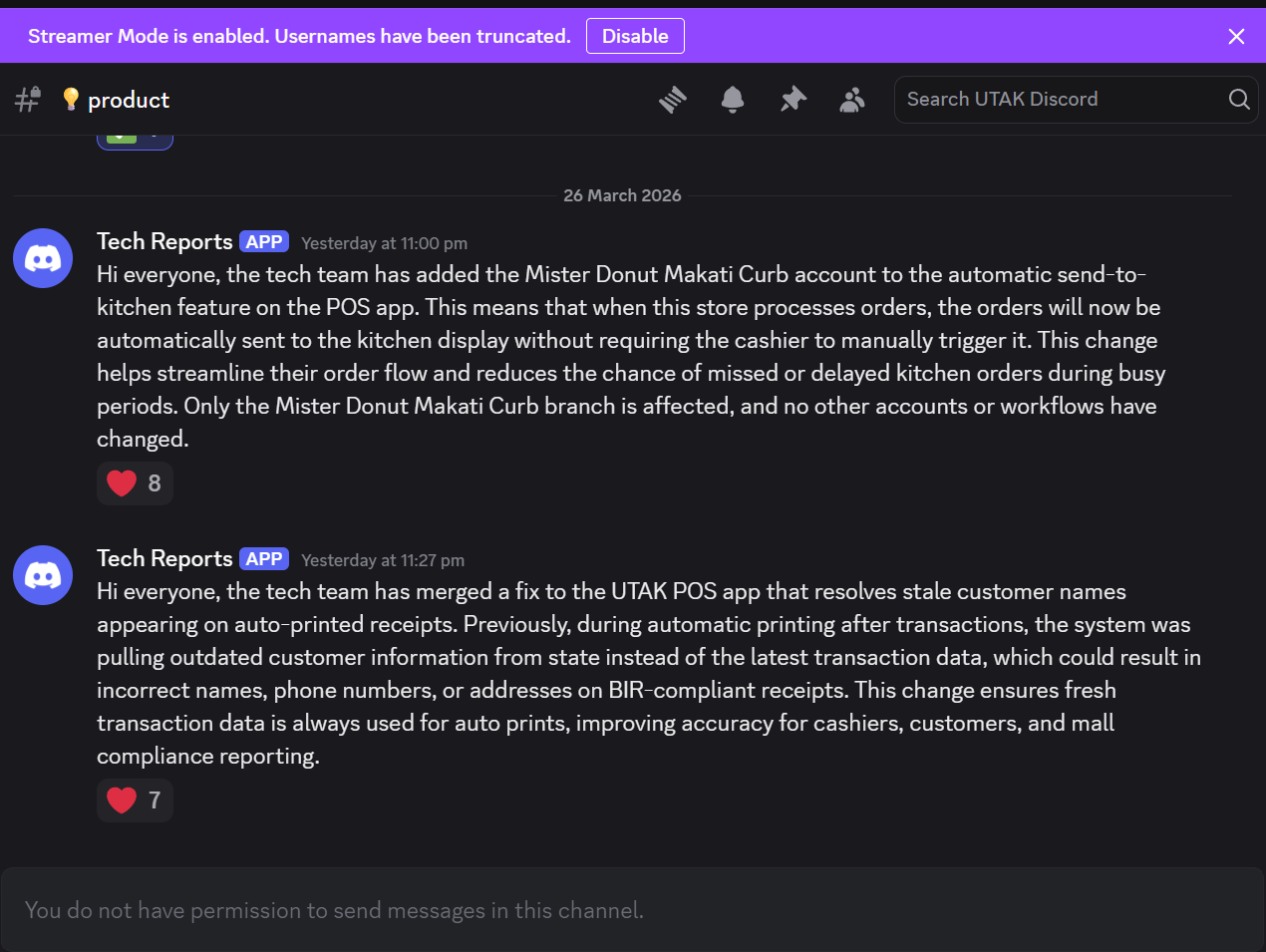This screenshot has height=952, width=1266.
Task: Open channel notification settings bell
Action: 733,99
